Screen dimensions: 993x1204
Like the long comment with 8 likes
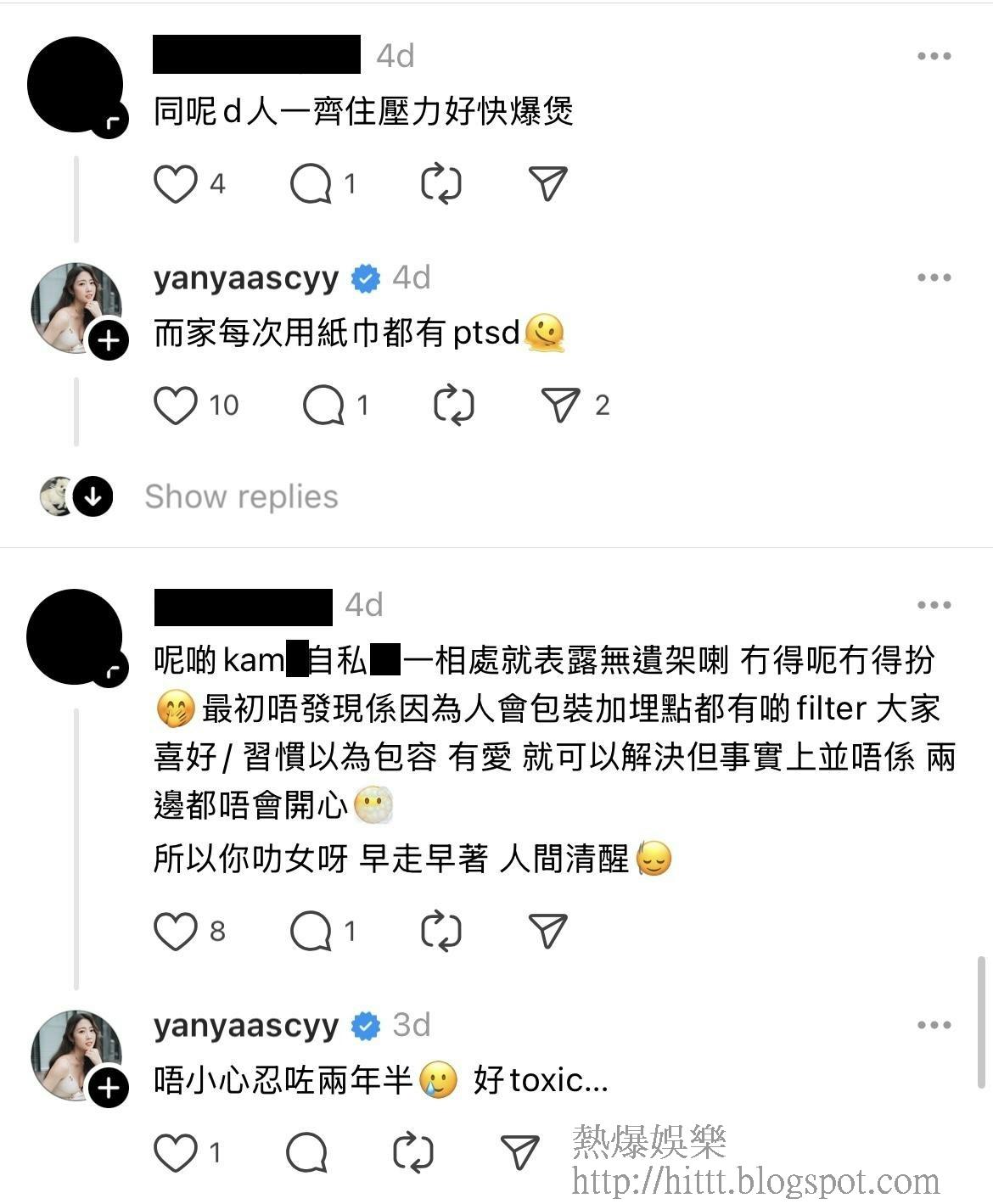point(175,931)
